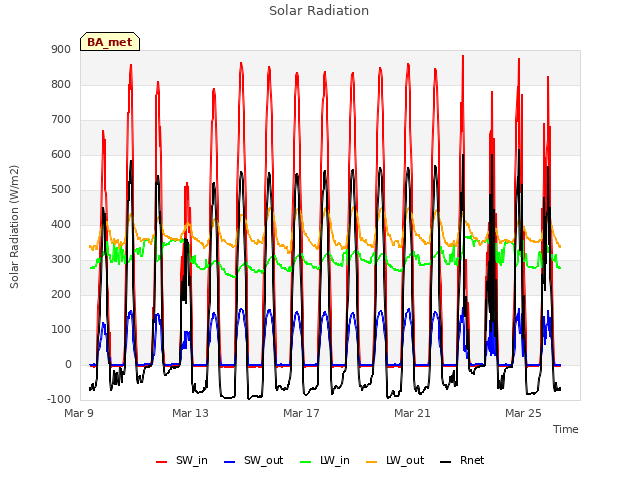
Task: Click the 500 y-axis tick label
Action: (61, 189)
